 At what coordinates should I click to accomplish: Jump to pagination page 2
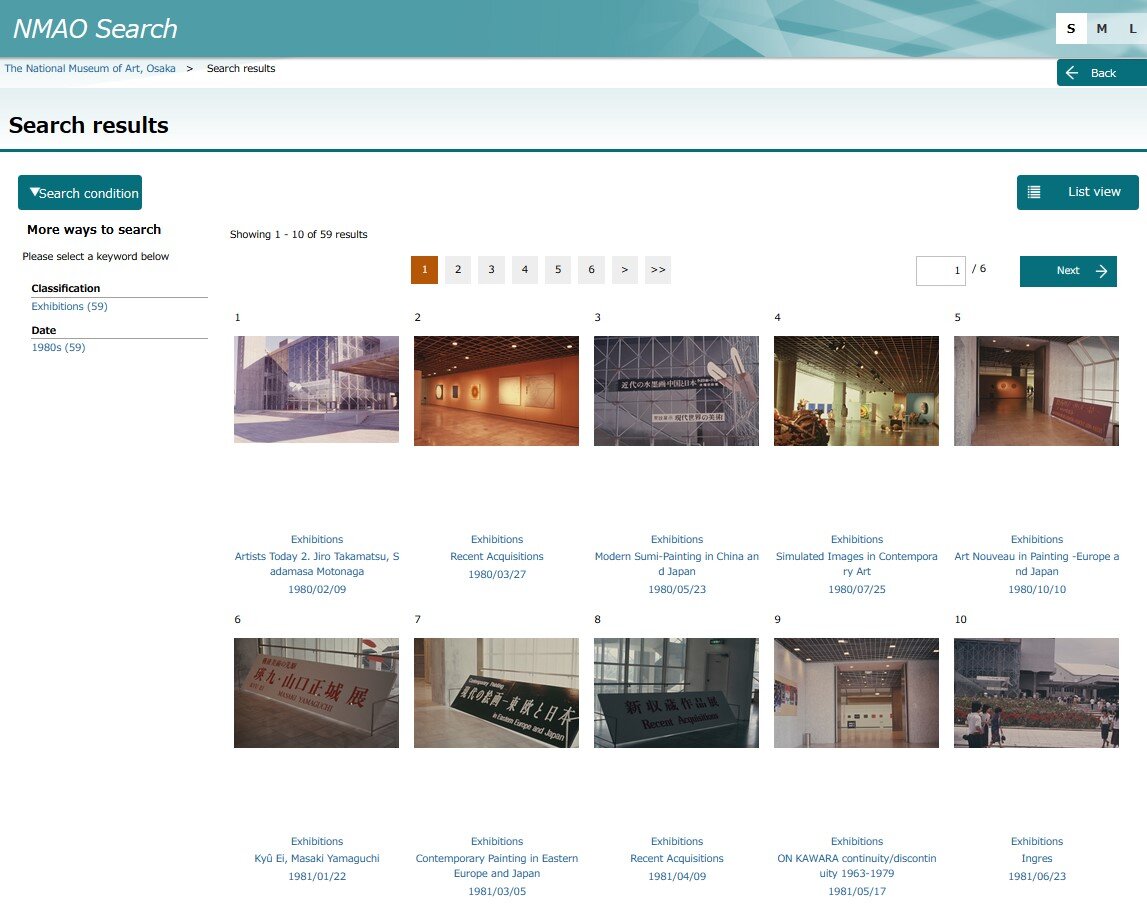(x=458, y=269)
